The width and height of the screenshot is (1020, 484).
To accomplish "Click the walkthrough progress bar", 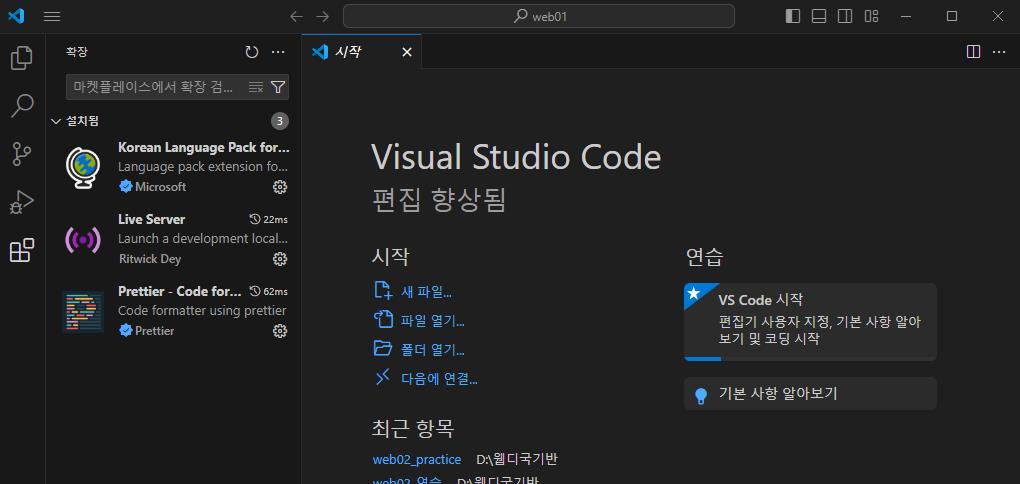I will 811,358.
